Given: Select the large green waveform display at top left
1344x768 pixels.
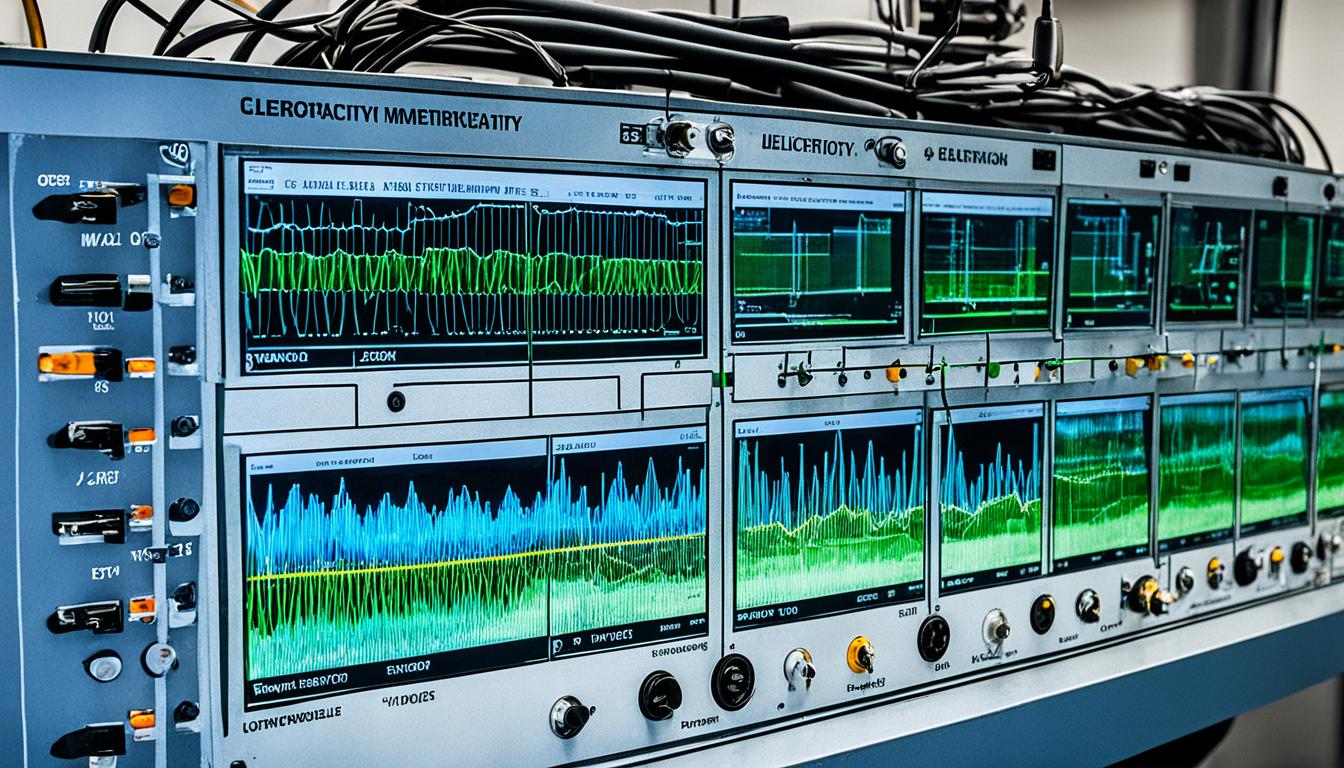Looking at the screenshot, I should click(x=472, y=266).
